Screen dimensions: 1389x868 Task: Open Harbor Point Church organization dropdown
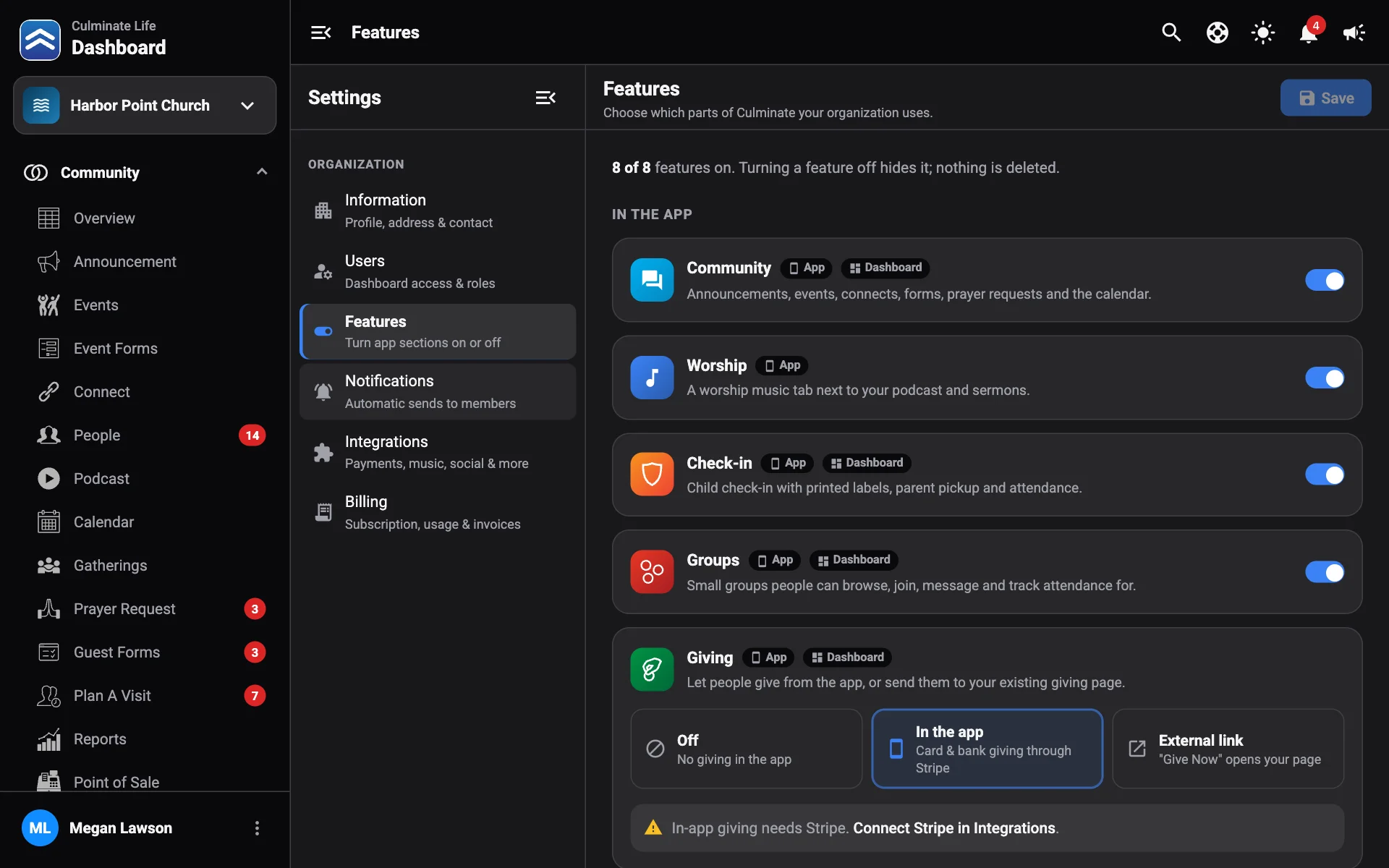click(x=145, y=106)
